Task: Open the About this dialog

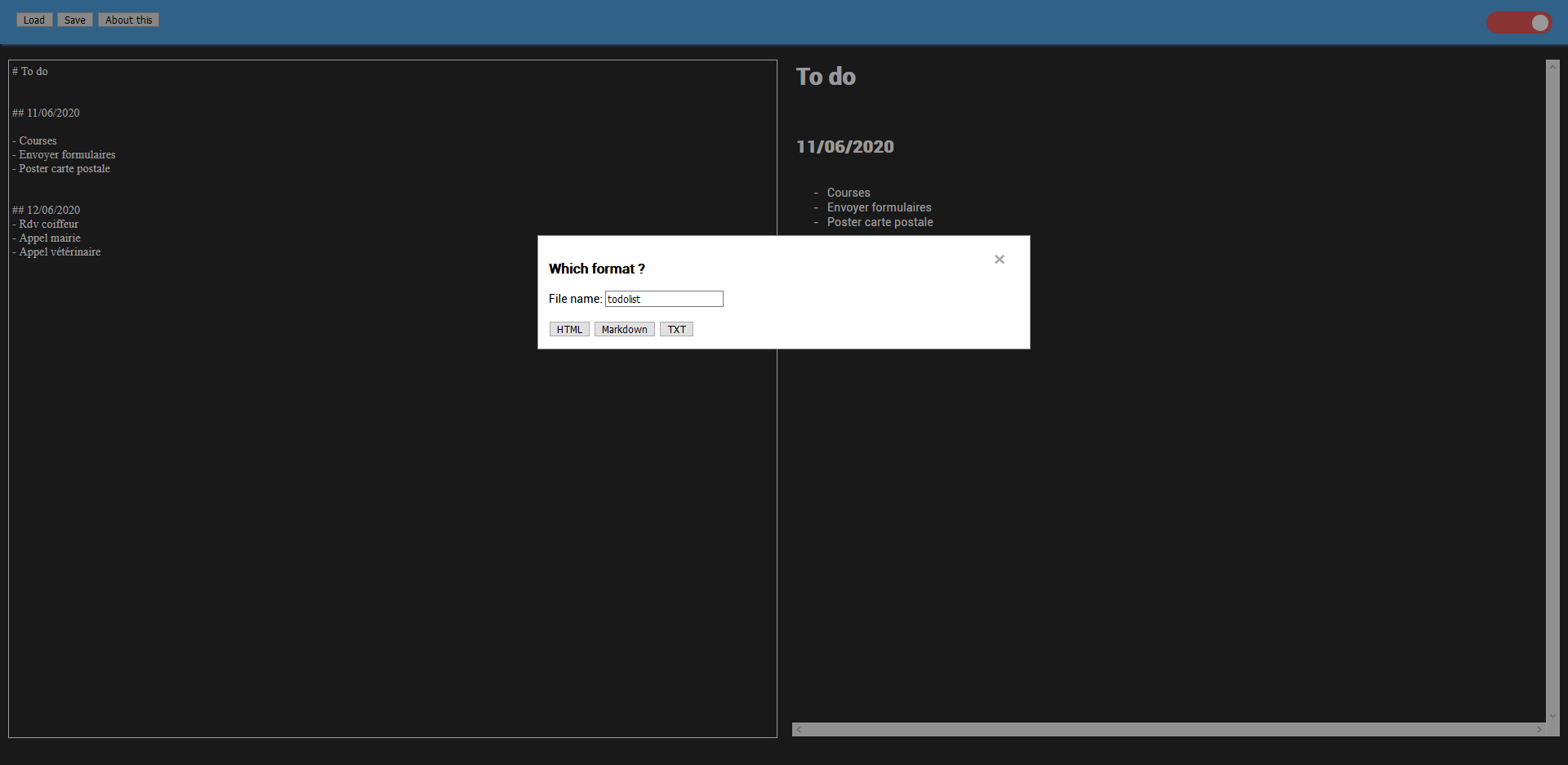Action: (128, 20)
